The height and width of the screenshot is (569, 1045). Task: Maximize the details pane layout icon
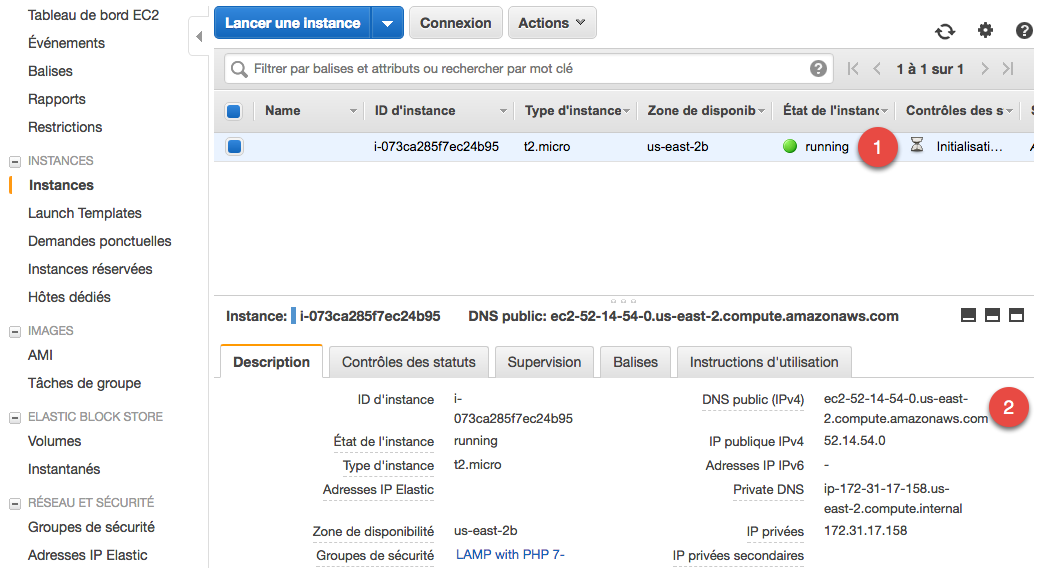1016,316
